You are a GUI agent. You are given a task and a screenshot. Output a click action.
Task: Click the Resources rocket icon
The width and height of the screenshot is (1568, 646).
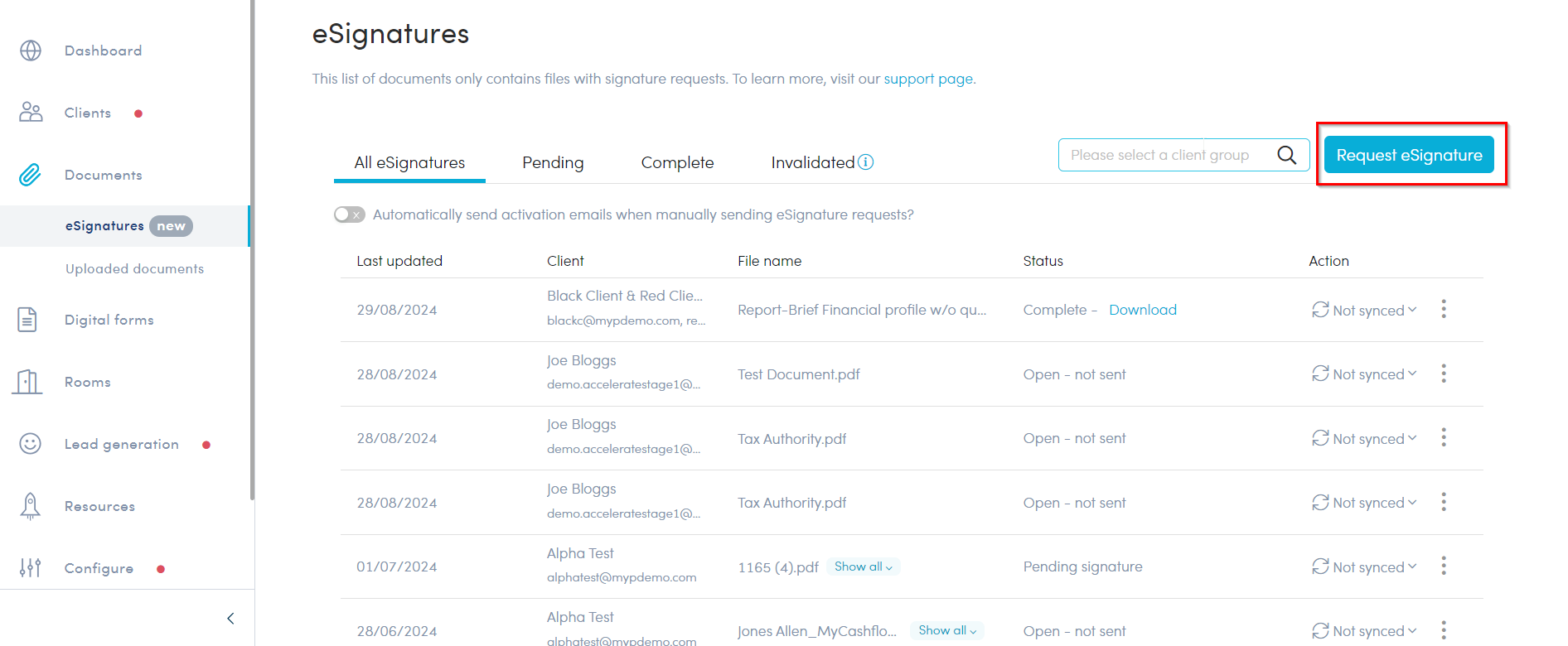click(31, 506)
